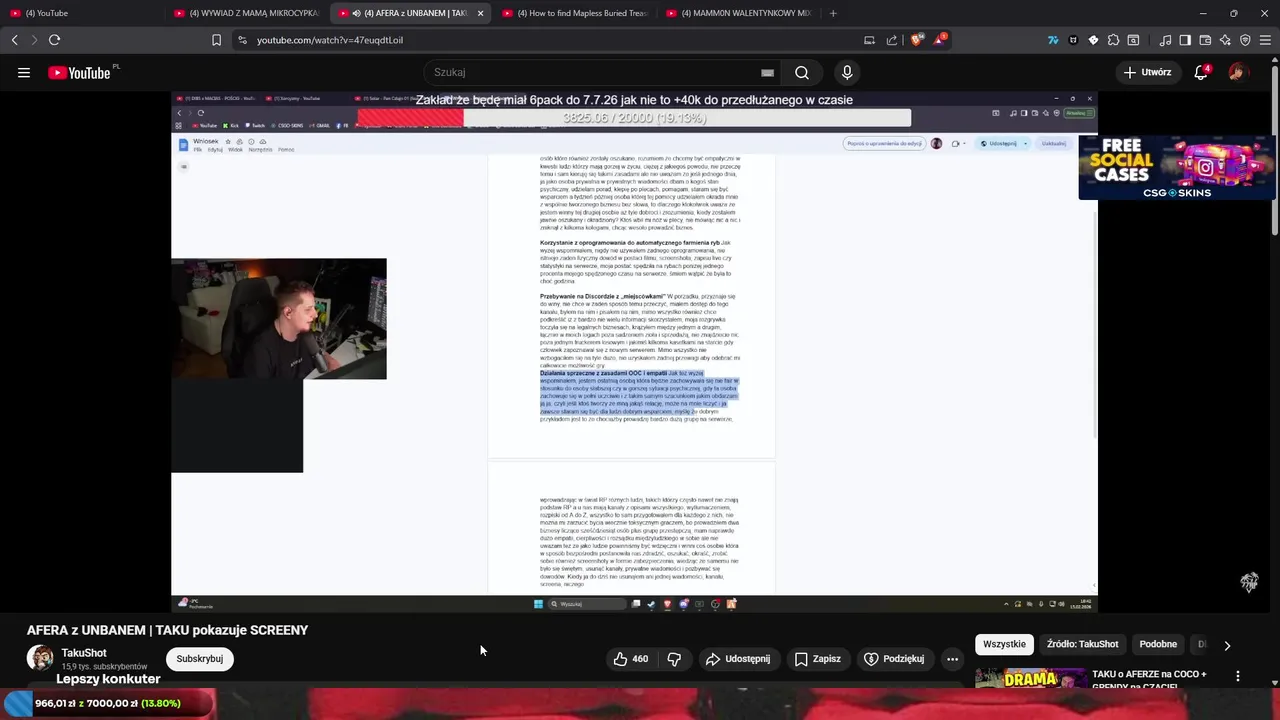Click the Udostępnij share button
Viewport: 1280px width, 720px height.
point(738,659)
